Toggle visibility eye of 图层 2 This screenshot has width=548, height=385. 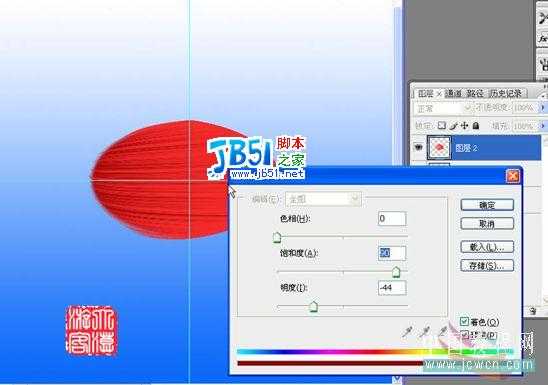418,147
